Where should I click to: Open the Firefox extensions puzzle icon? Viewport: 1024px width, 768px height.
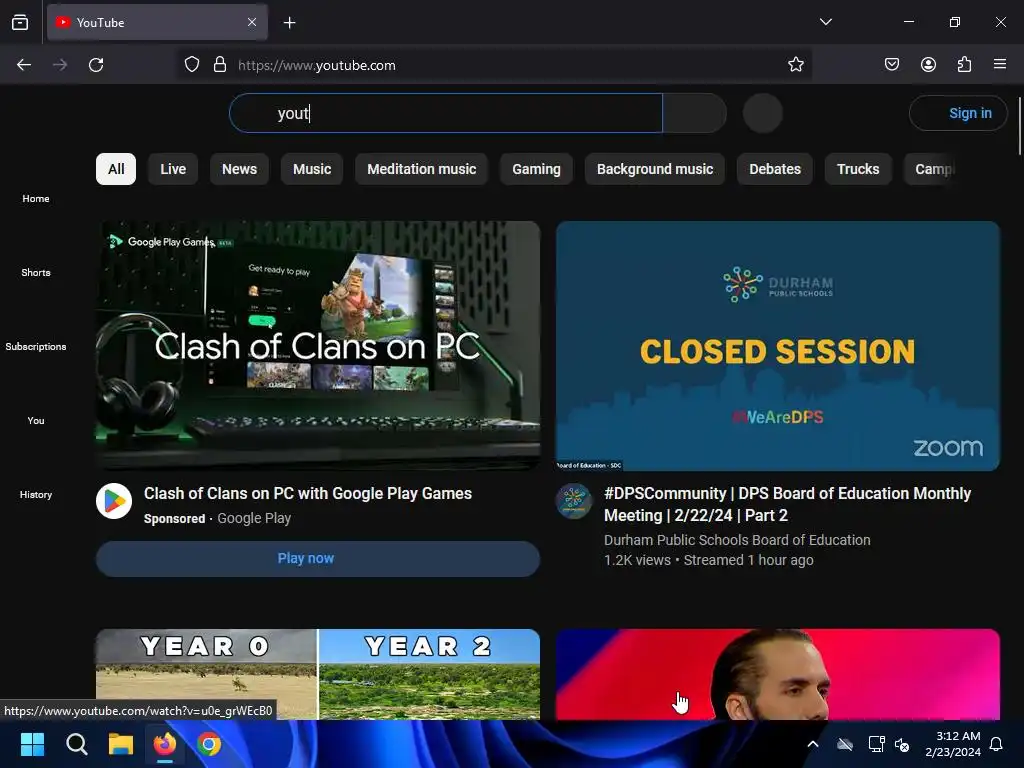[x=964, y=65]
